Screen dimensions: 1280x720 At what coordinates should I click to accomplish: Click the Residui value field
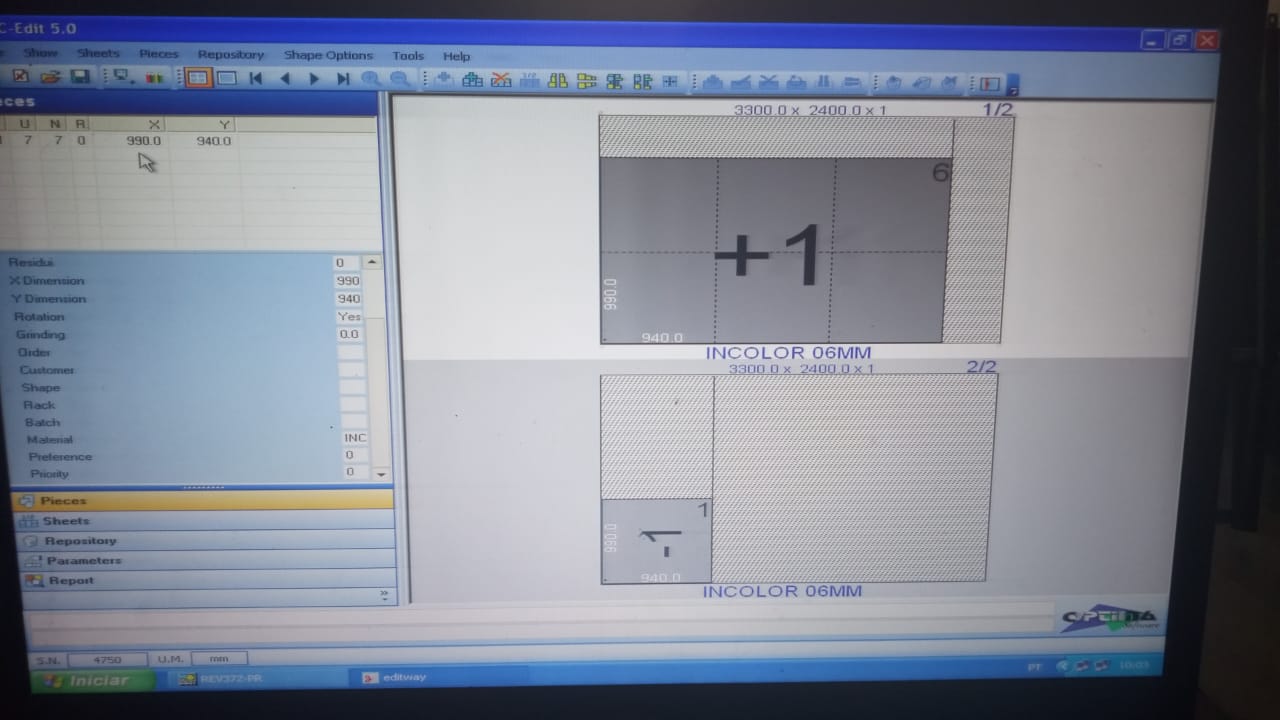tap(347, 263)
